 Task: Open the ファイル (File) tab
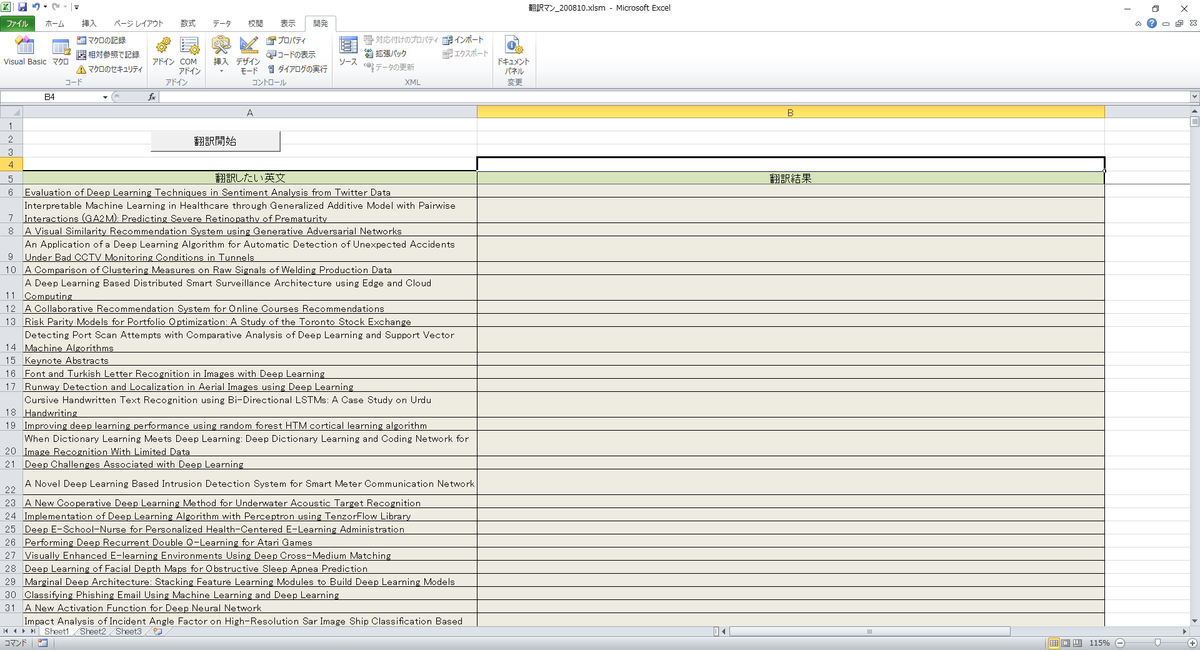(x=19, y=22)
